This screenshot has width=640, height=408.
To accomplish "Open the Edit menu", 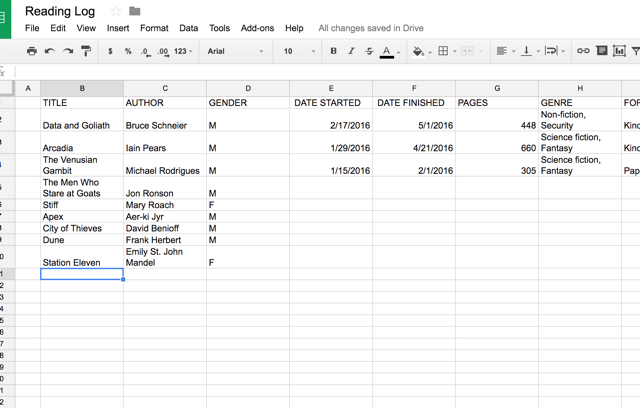I will tap(58, 28).
